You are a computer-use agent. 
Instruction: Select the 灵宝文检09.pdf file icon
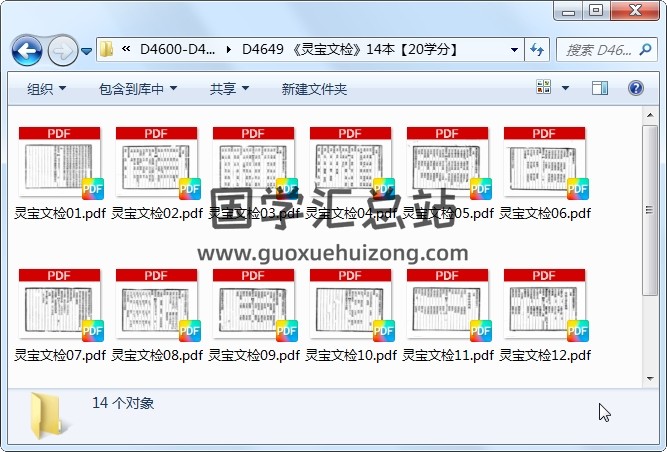click(x=254, y=305)
